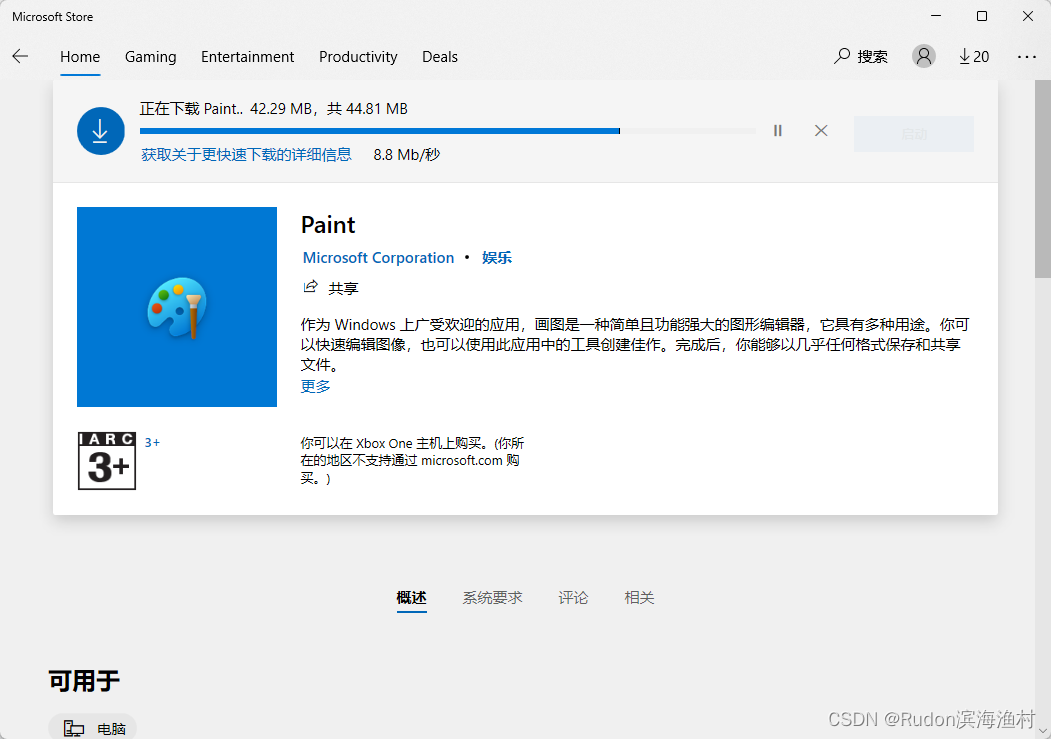Click 更多 to expand the description
Screen dimensions: 1051x739
[x=315, y=387]
